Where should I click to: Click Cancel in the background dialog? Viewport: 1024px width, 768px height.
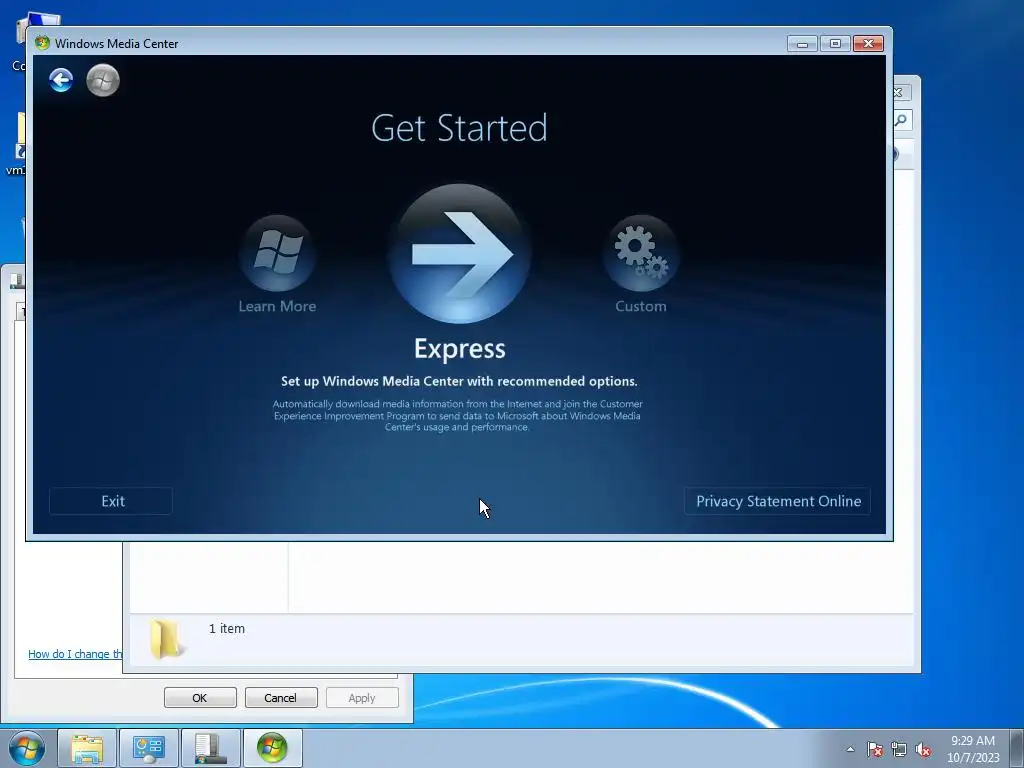point(281,697)
